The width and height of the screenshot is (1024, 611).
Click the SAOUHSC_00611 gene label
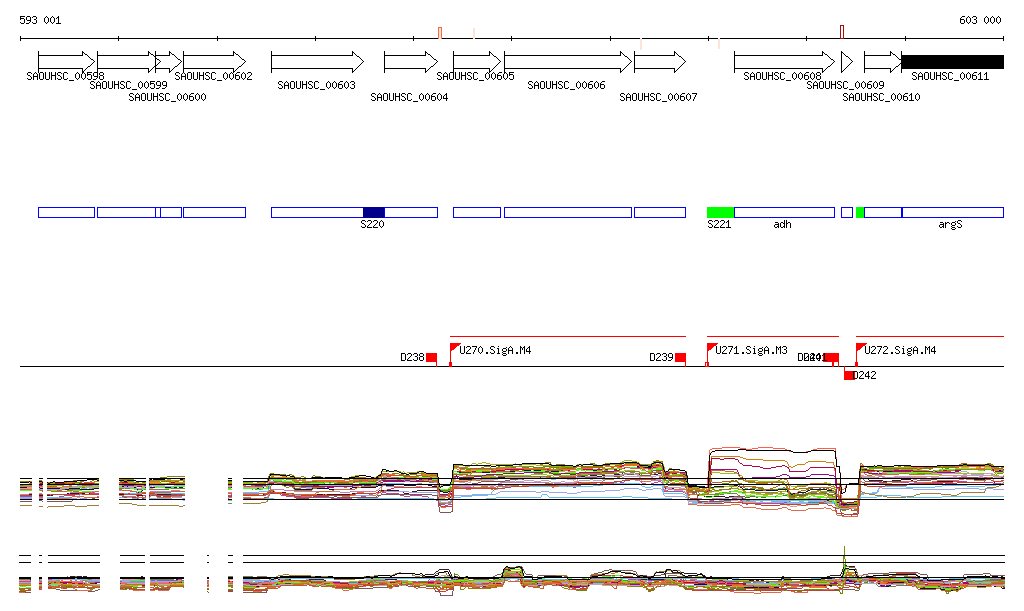950,76
